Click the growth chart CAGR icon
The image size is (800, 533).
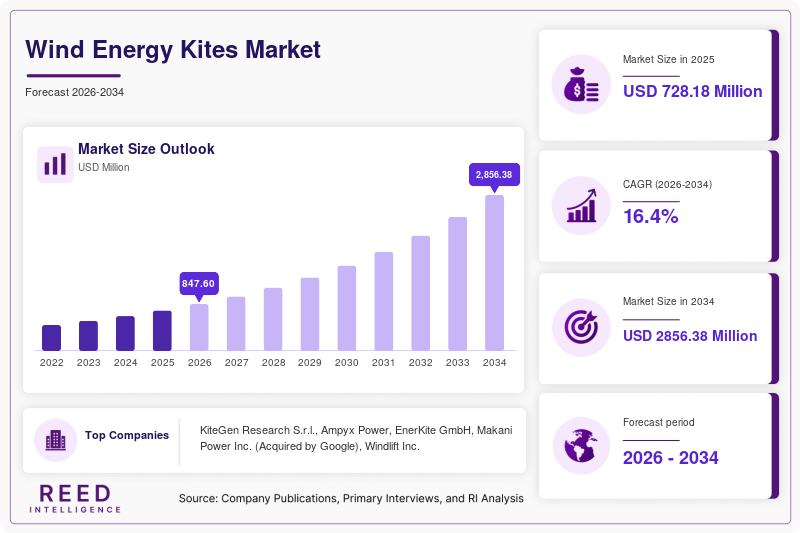tap(581, 206)
